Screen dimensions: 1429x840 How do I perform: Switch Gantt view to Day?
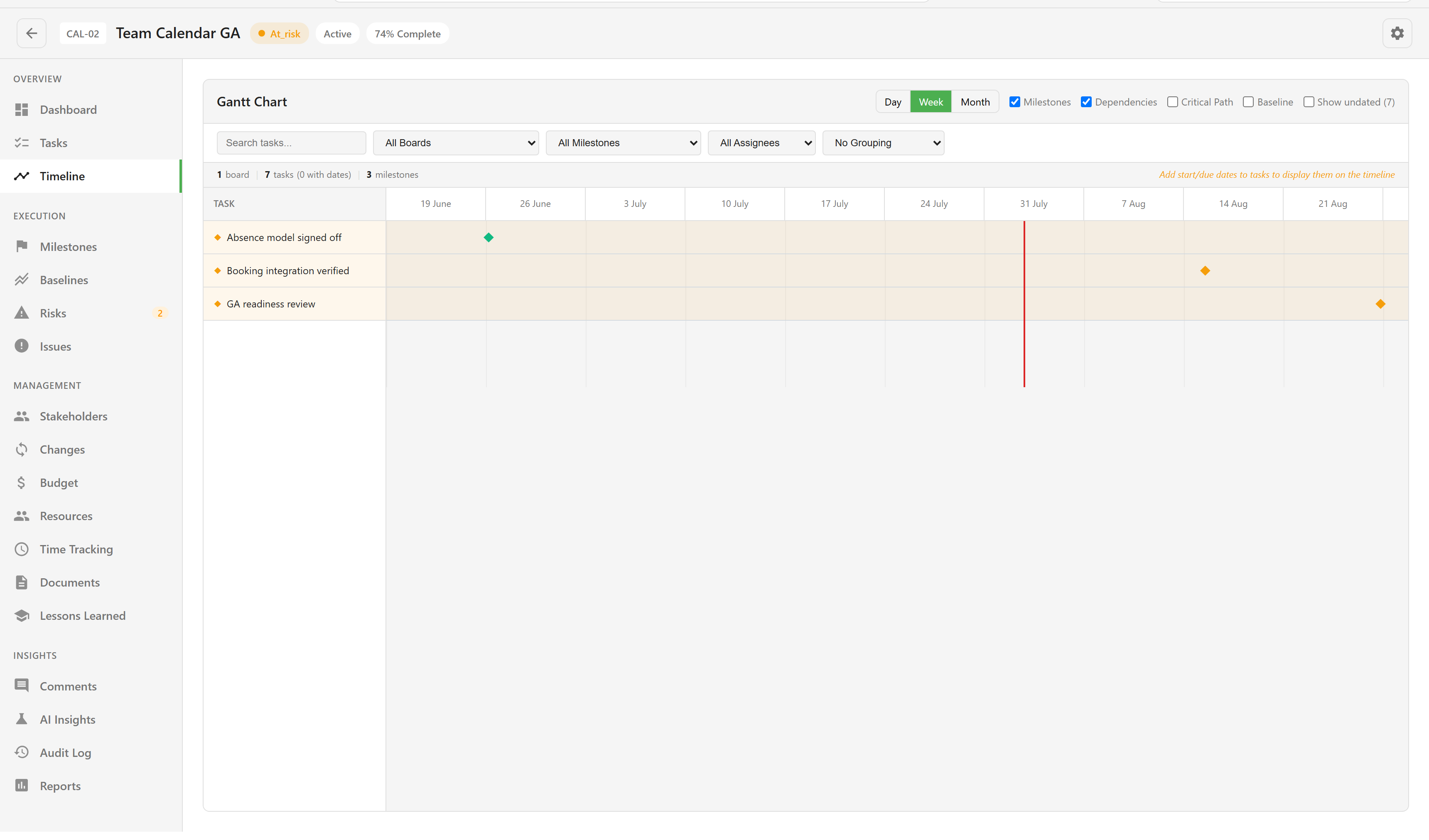pos(893,102)
